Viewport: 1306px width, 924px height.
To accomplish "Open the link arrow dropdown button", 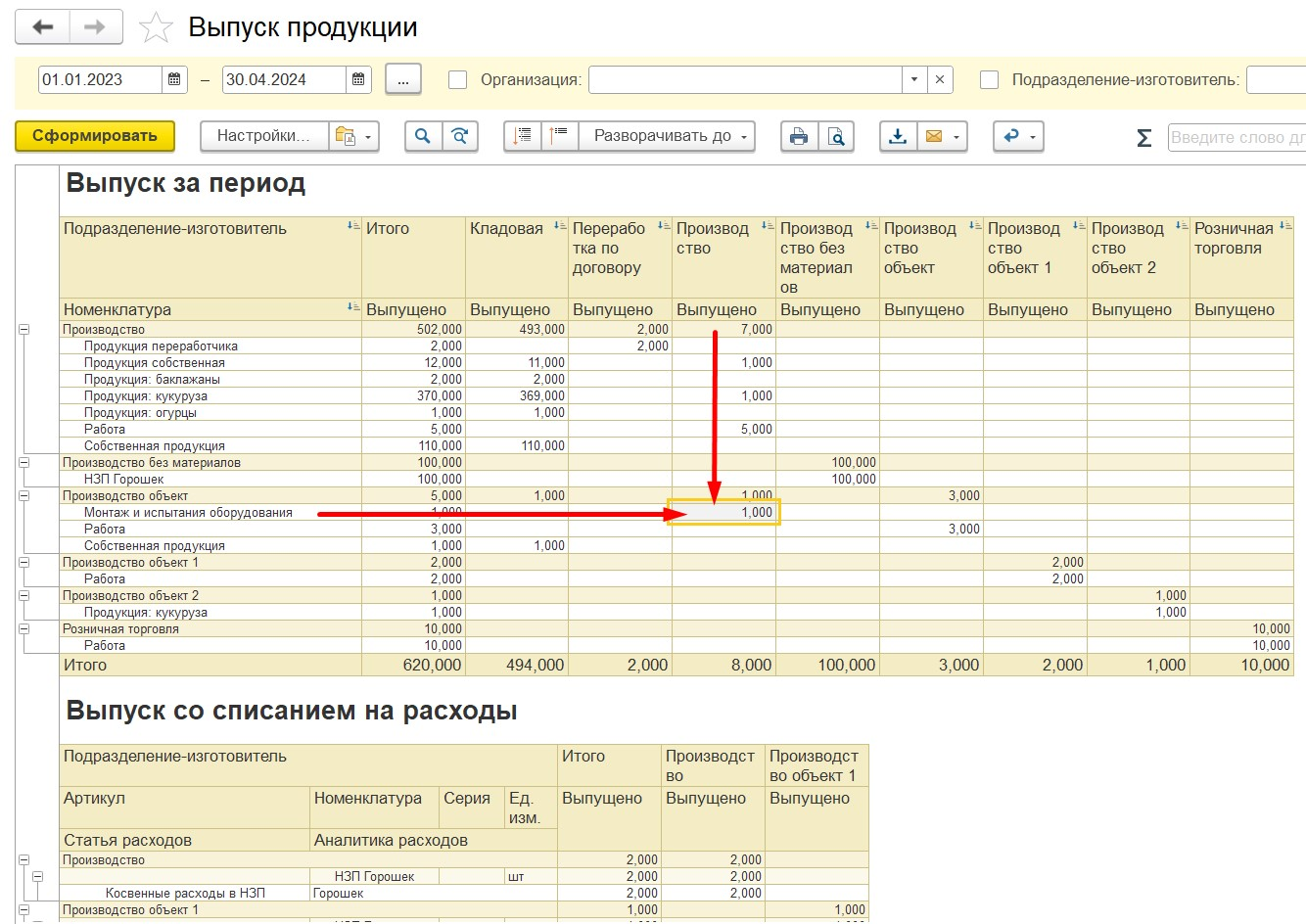I will (x=1018, y=136).
